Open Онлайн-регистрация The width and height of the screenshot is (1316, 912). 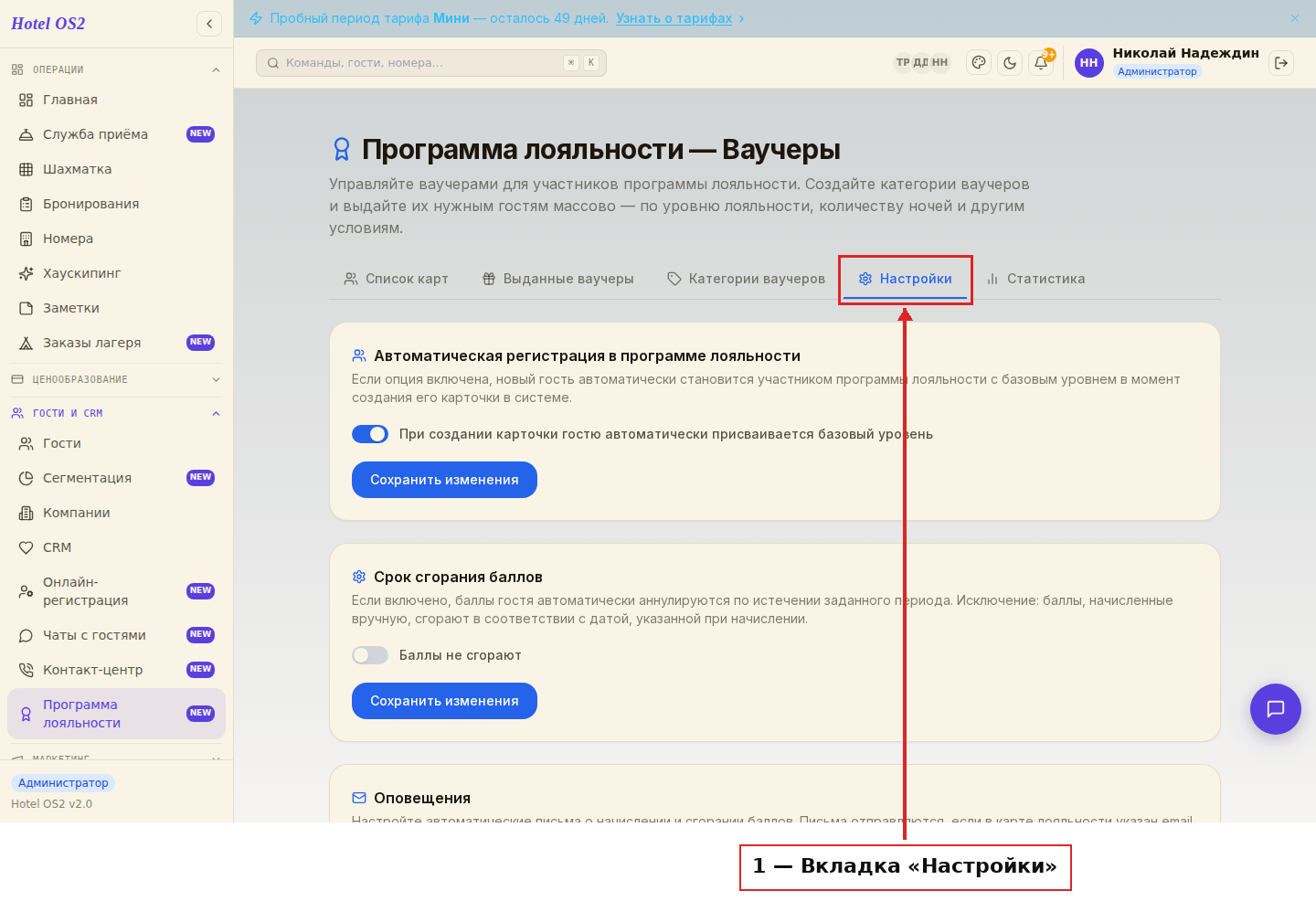(116, 591)
